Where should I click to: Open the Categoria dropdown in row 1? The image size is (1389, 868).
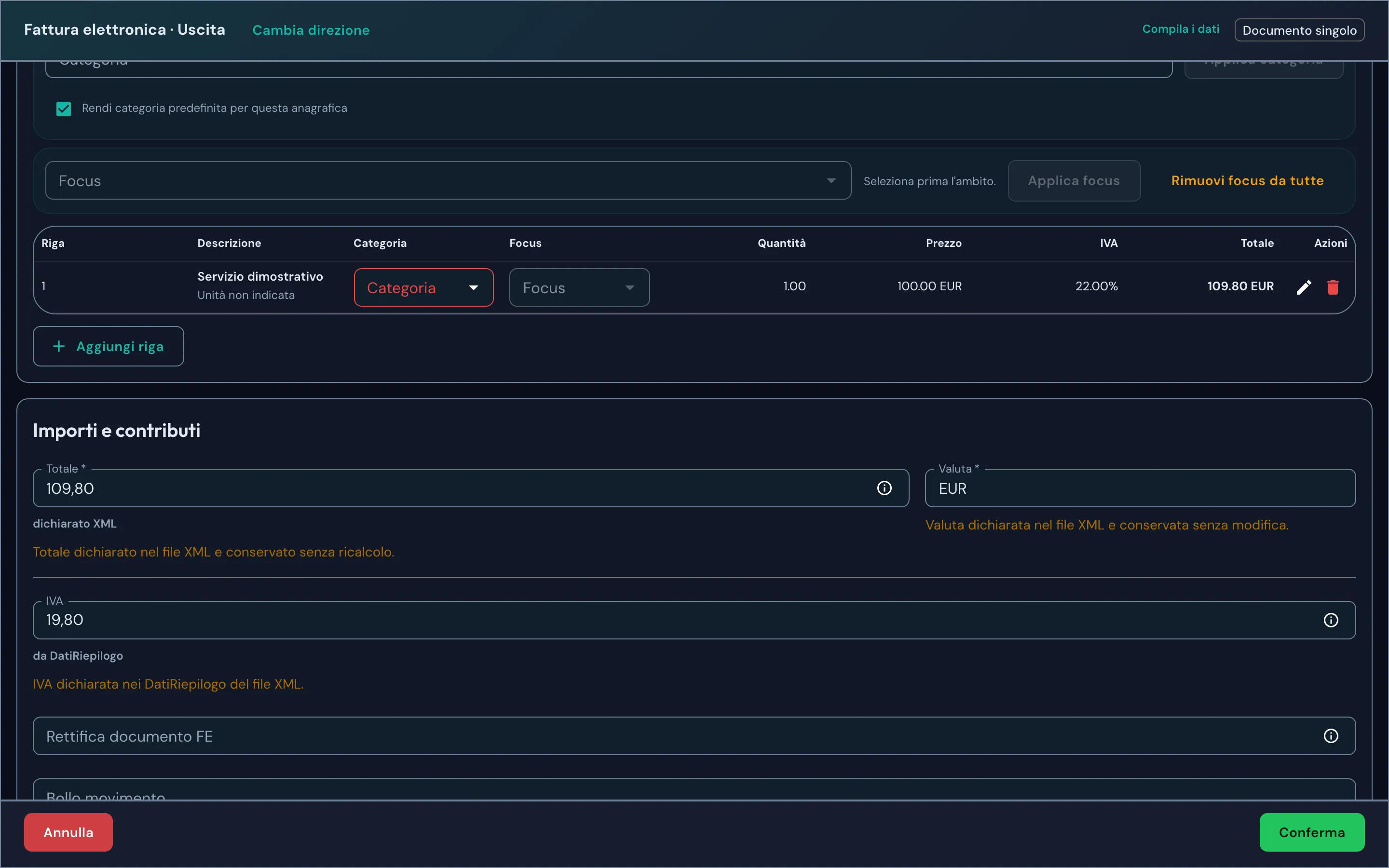click(x=423, y=287)
